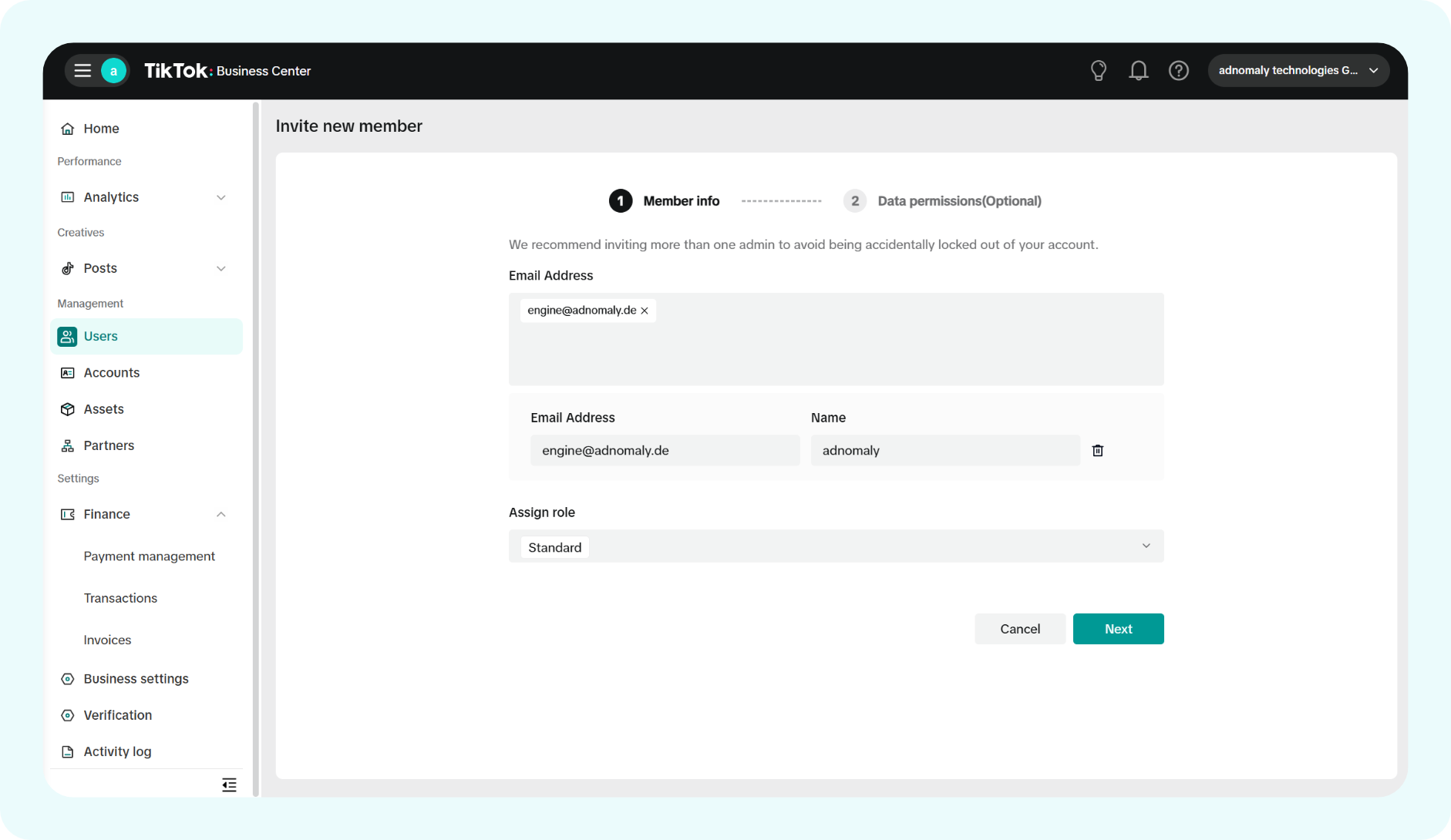Remove the engine@adnomaly.de email chip
The height and width of the screenshot is (840, 1451).
pos(645,311)
